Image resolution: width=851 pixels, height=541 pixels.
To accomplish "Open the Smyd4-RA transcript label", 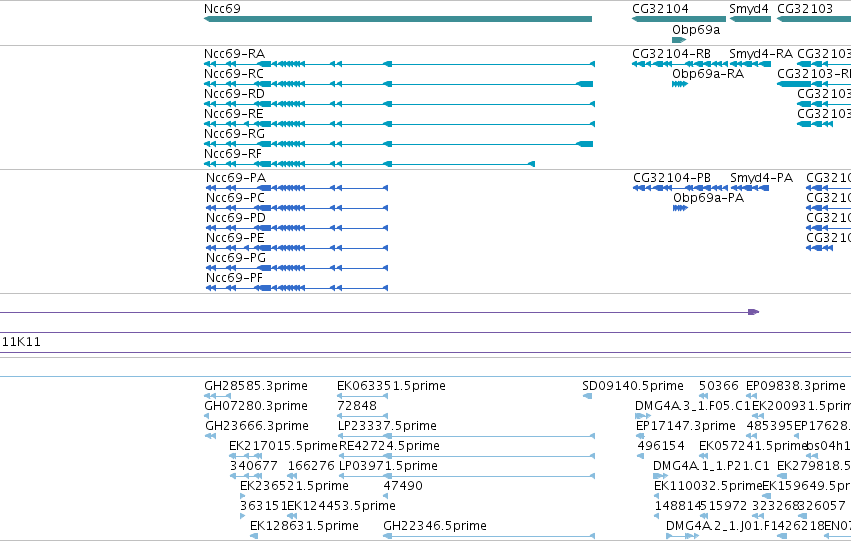I will tap(761, 54).
